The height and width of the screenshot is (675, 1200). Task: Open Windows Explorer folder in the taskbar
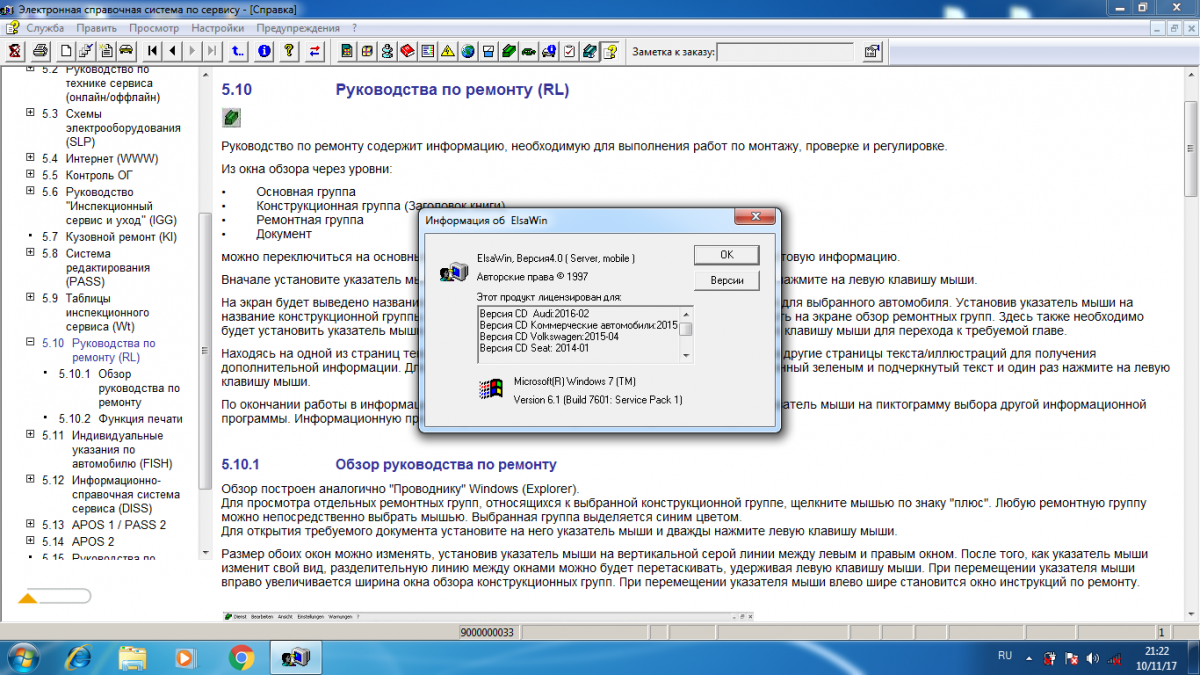coord(132,657)
